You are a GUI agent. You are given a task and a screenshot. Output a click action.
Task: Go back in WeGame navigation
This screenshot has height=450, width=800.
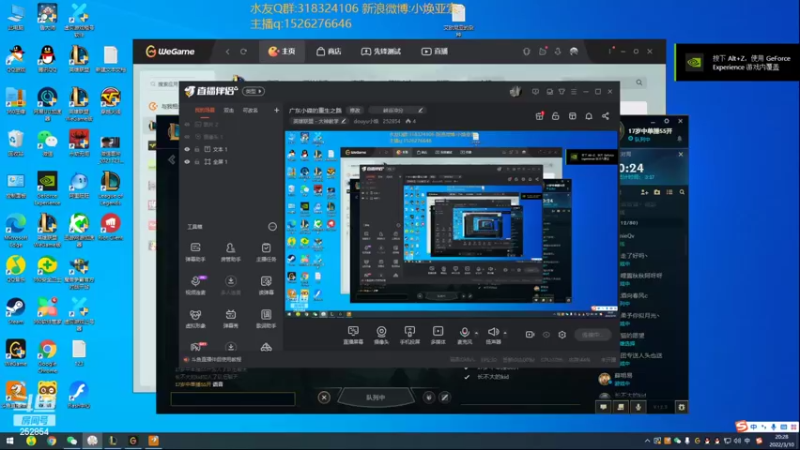pos(228,52)
